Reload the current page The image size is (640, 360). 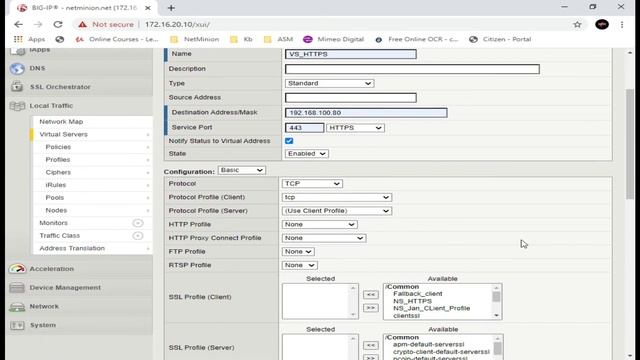pos(58,24)
